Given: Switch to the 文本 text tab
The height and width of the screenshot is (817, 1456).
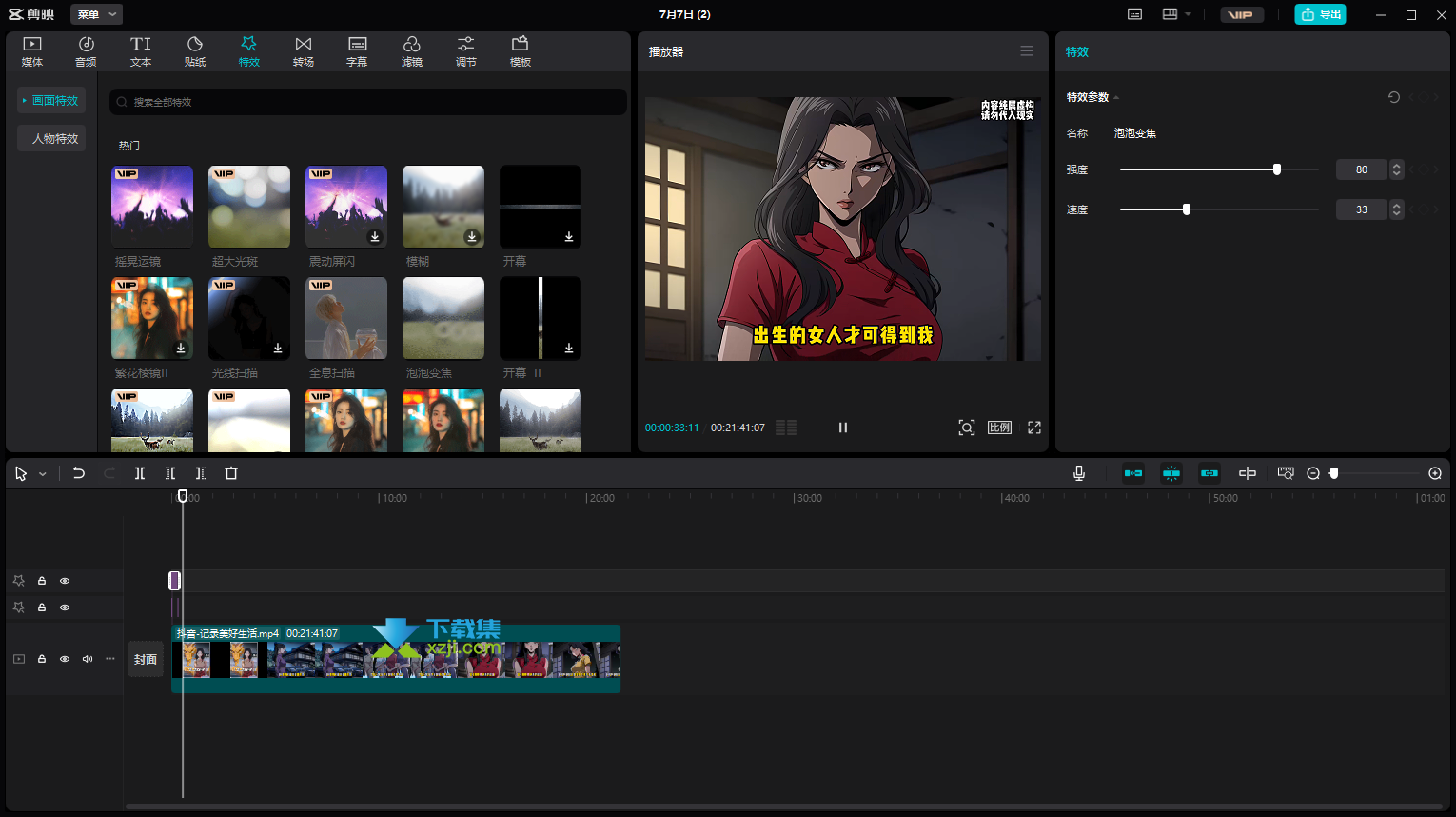Looking at the screenshot, I should pyautogui.click(x=141, y=51).
